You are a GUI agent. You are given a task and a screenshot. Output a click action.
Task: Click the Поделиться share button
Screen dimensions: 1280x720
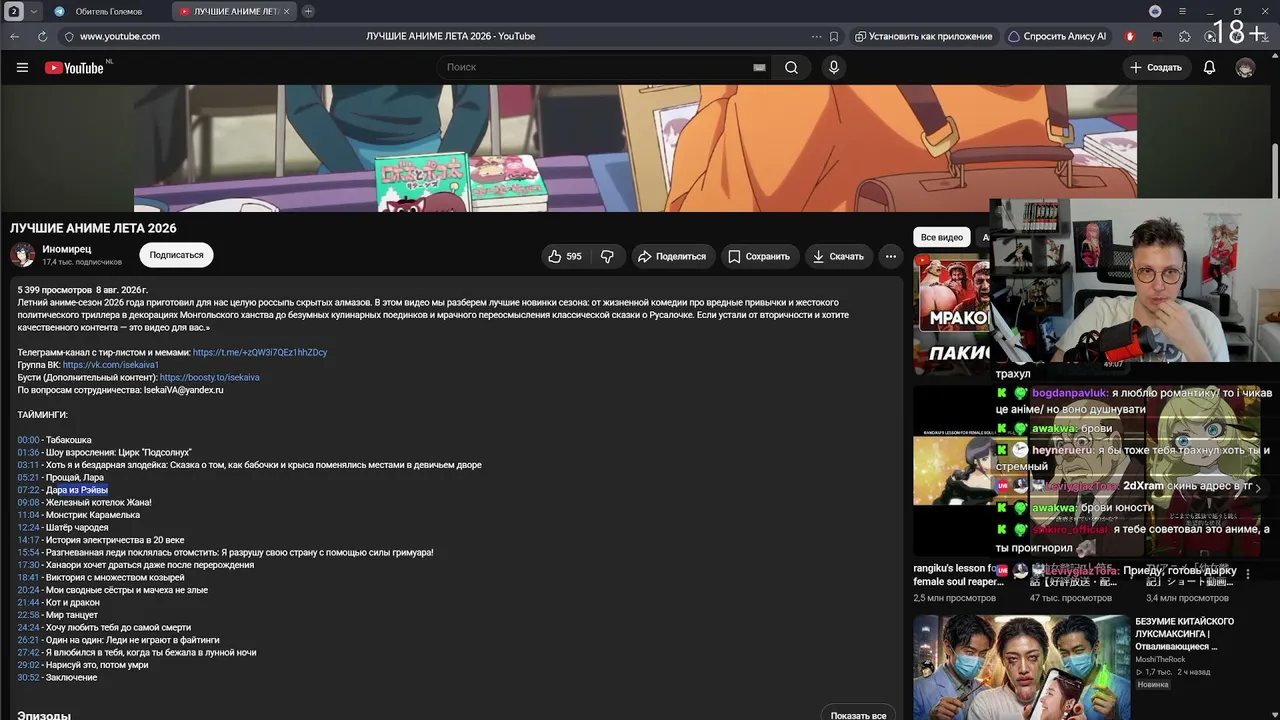click(672, 257)
